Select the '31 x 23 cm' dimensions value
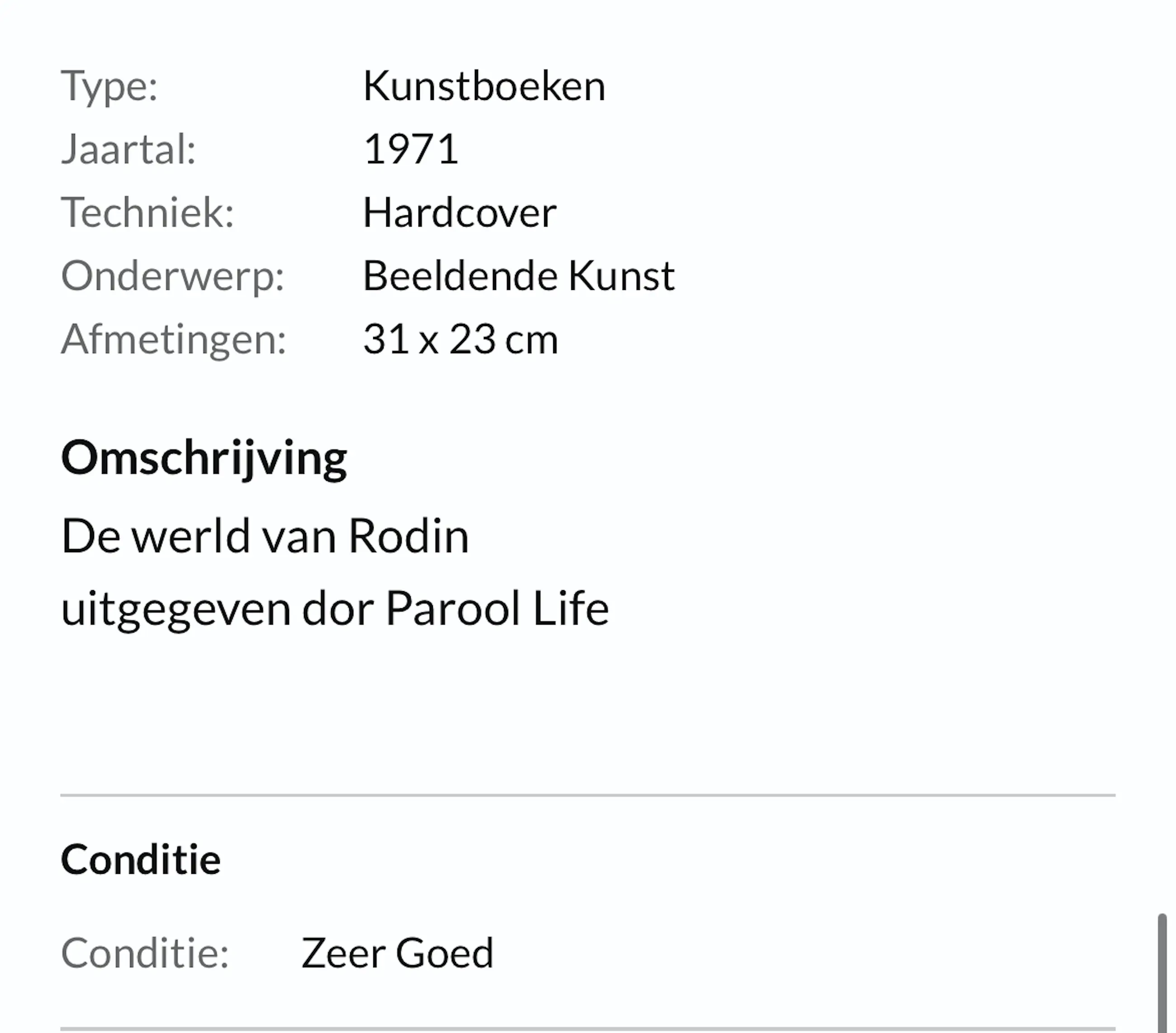This screenshot has width=1176, height=1033. [x=460, y=339]
